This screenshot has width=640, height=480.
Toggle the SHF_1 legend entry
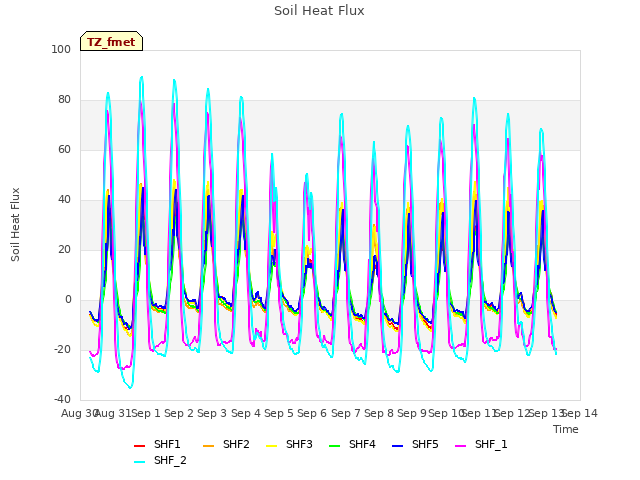pyautogui.click(x=481, y=444)
